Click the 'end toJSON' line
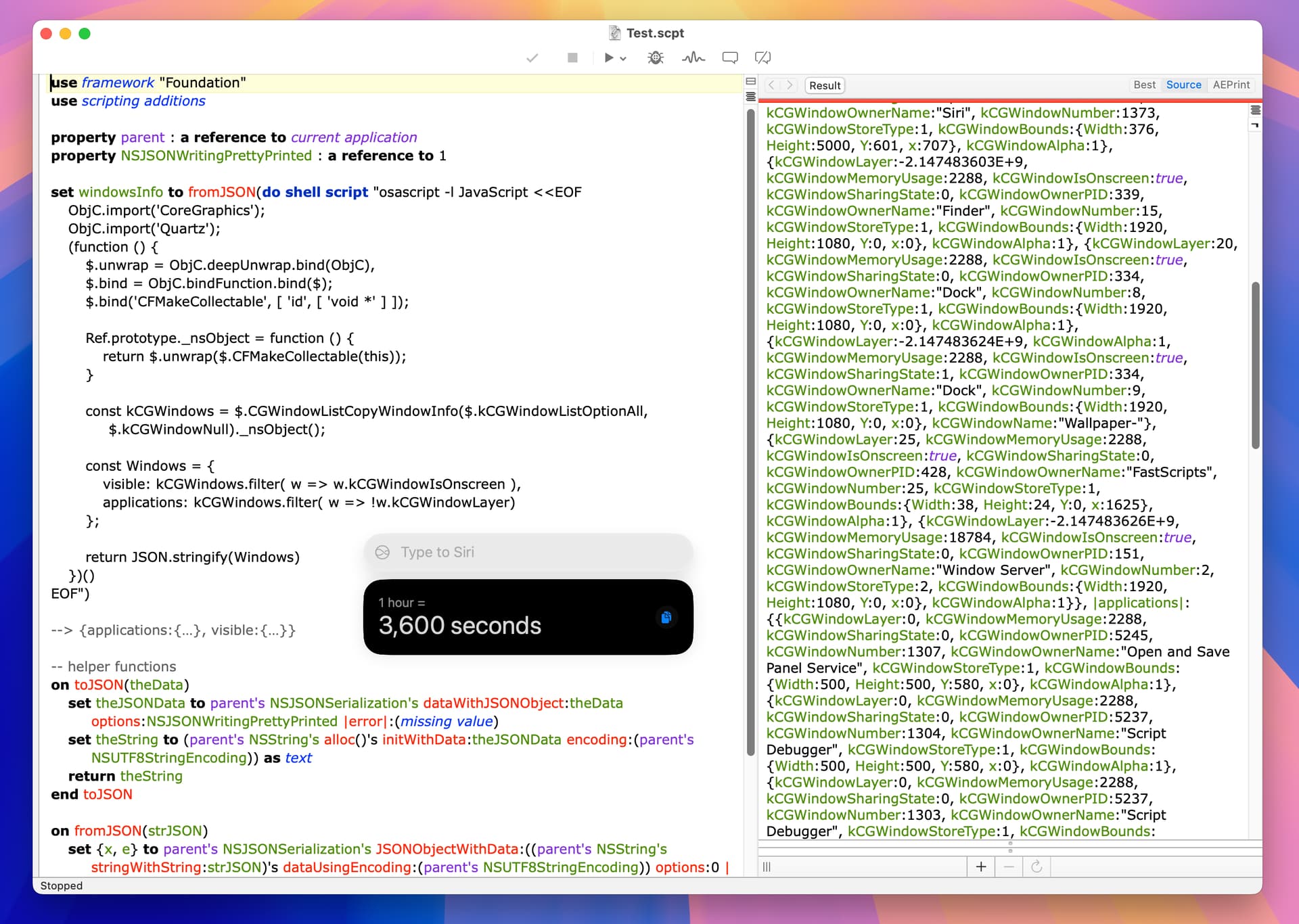 (91, 795)
